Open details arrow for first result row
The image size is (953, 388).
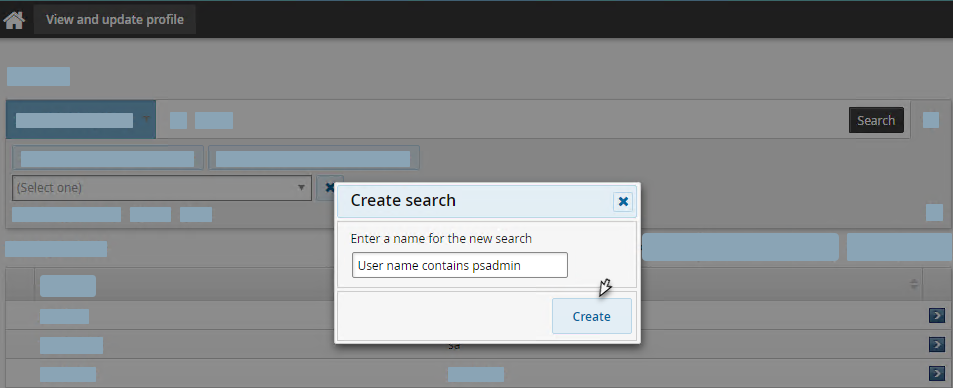tap(937, 316)
